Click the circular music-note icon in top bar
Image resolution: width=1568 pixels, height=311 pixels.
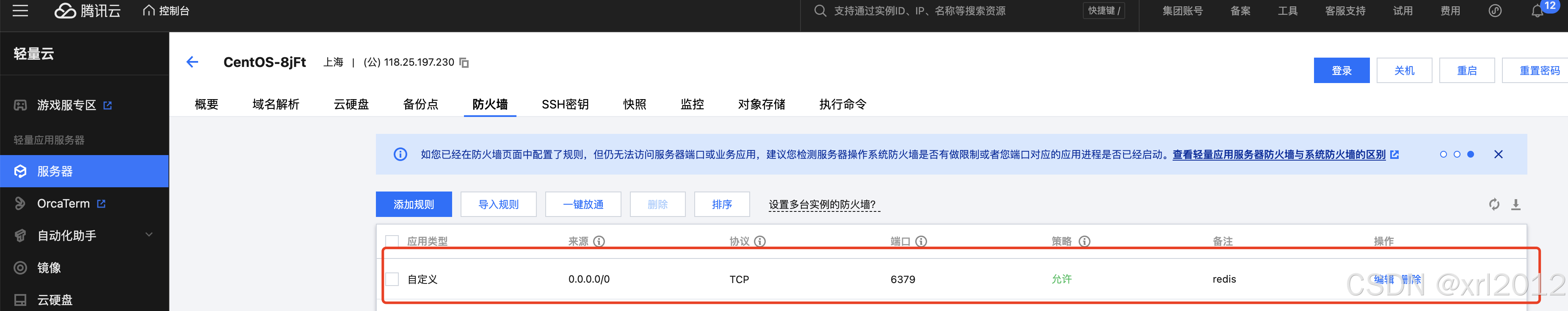1495,11
